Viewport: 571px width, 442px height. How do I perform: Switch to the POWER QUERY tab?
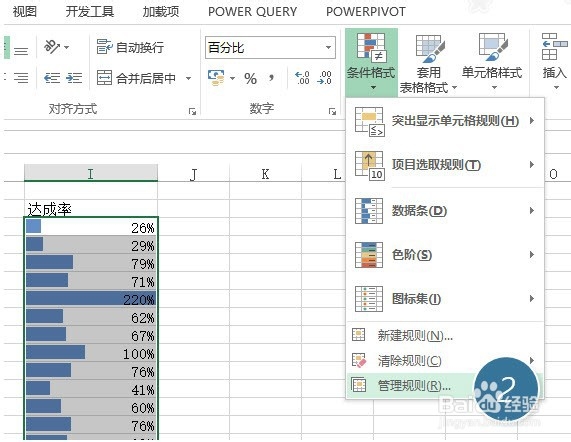tap(252, 12)
